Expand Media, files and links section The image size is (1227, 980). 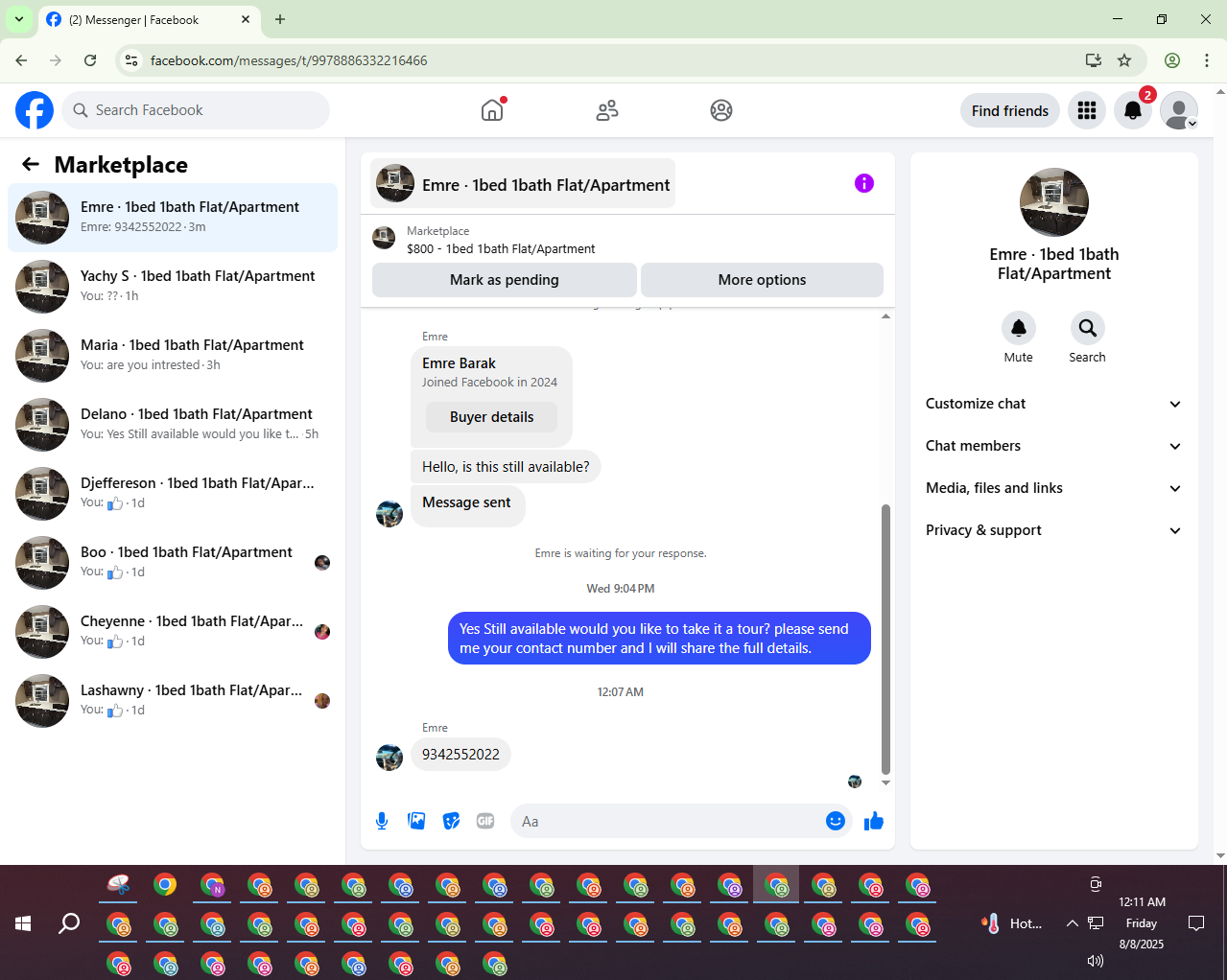pyautogui.click(x=1053, y=488)
